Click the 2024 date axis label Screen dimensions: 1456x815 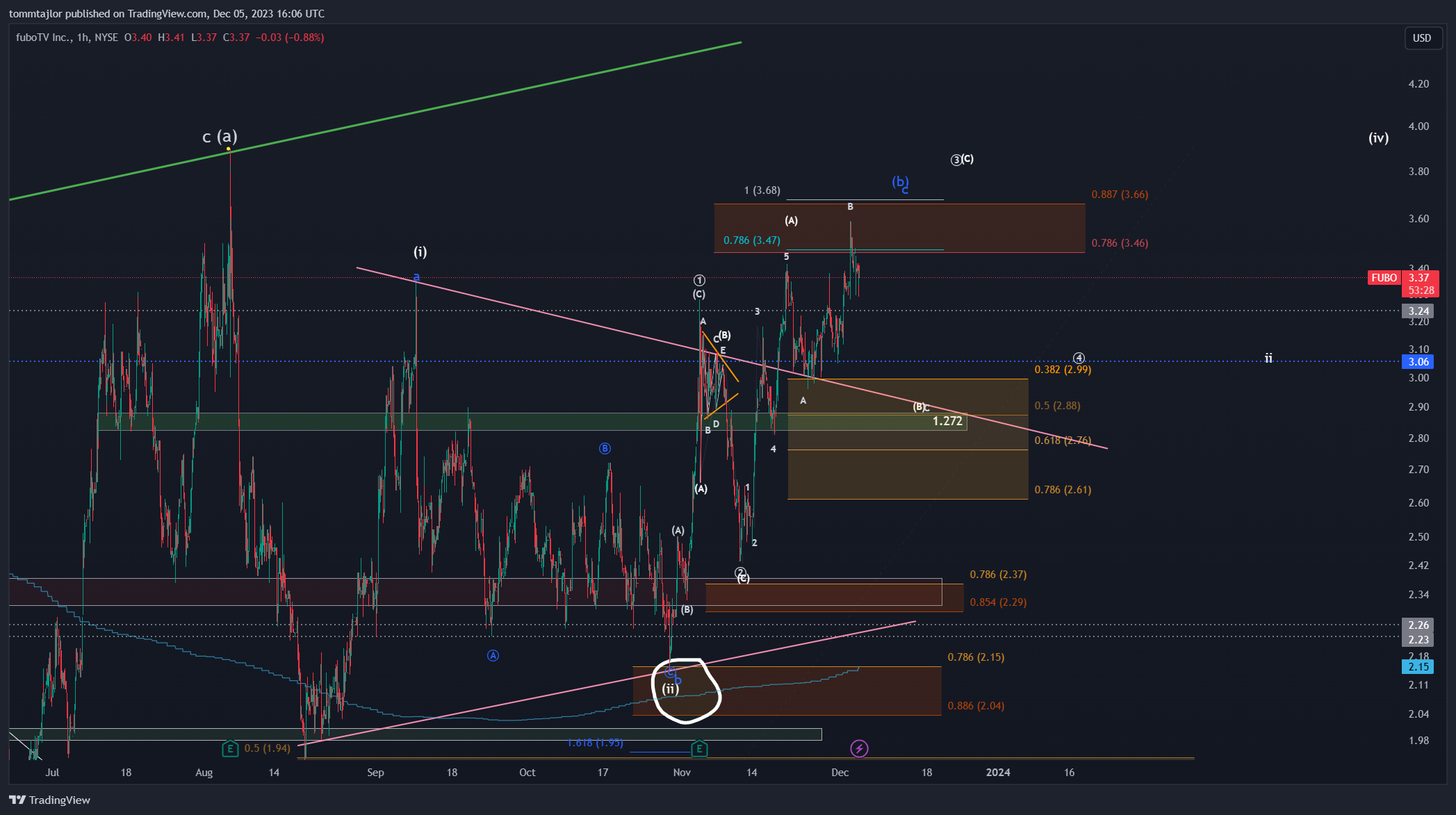998,773
